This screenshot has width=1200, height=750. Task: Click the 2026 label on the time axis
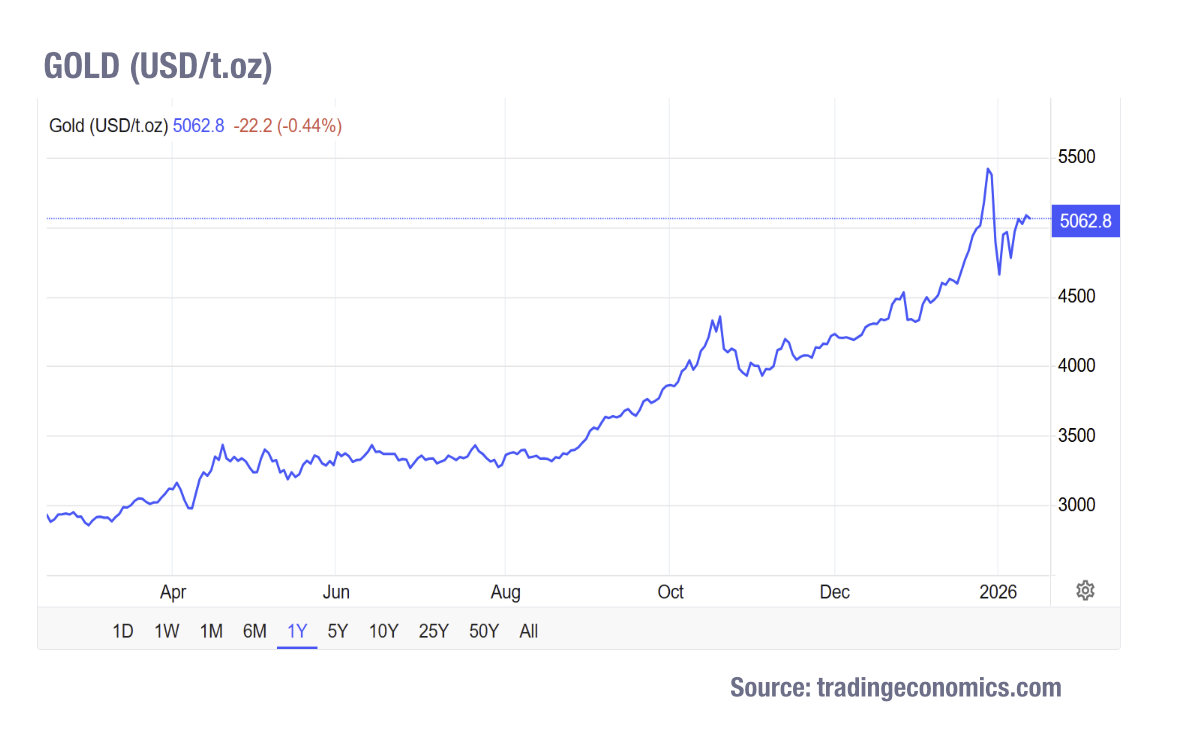click(998, 592)
